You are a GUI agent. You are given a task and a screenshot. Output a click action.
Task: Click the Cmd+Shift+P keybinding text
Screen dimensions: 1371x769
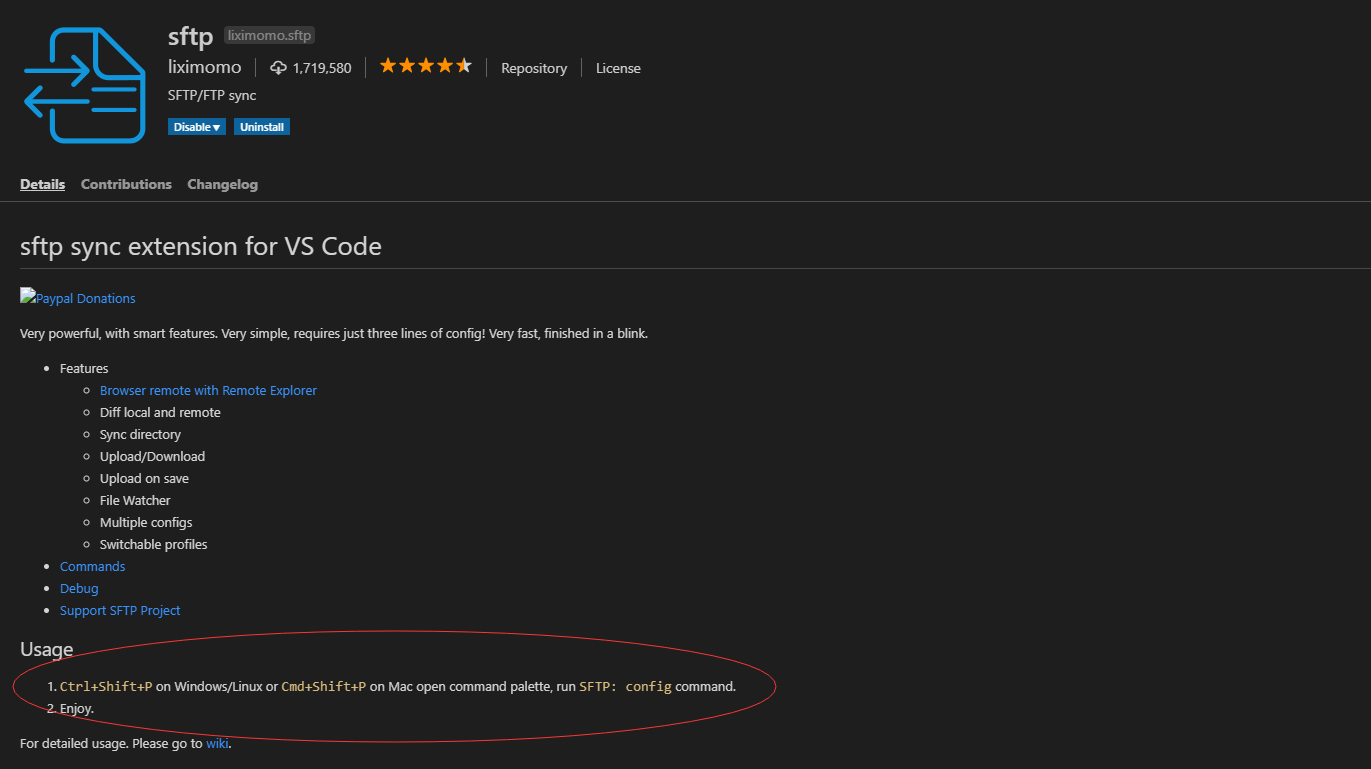(x=323, y=686)
